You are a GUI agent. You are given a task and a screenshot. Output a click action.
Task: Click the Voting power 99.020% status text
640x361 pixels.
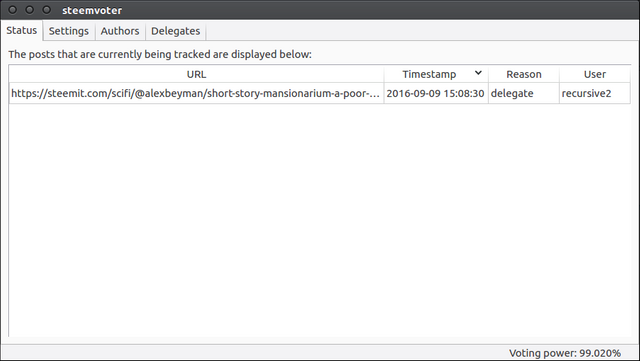[x=564, y=353]
